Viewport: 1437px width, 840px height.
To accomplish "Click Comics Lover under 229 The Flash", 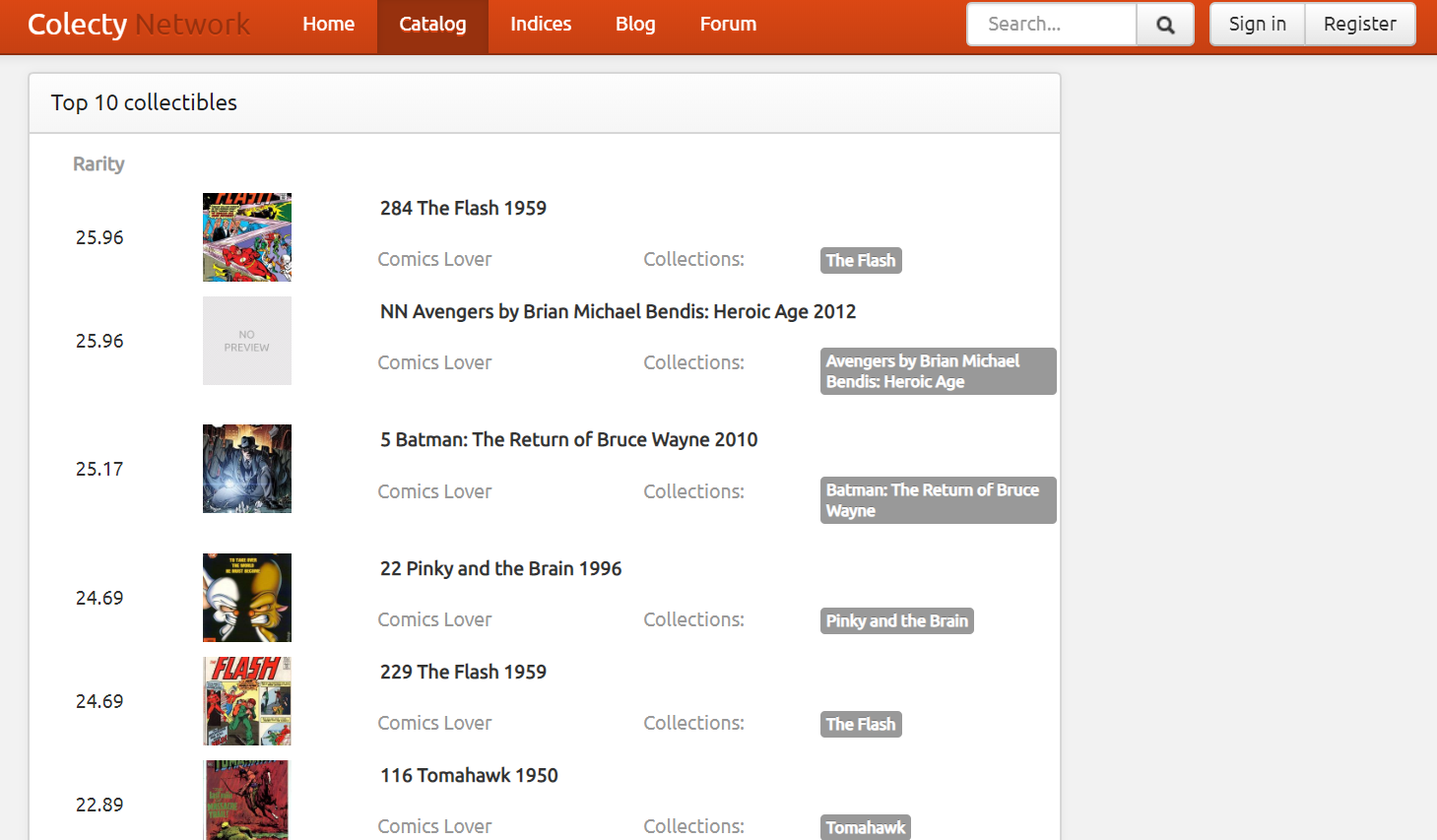I will [x=434, y=723].
